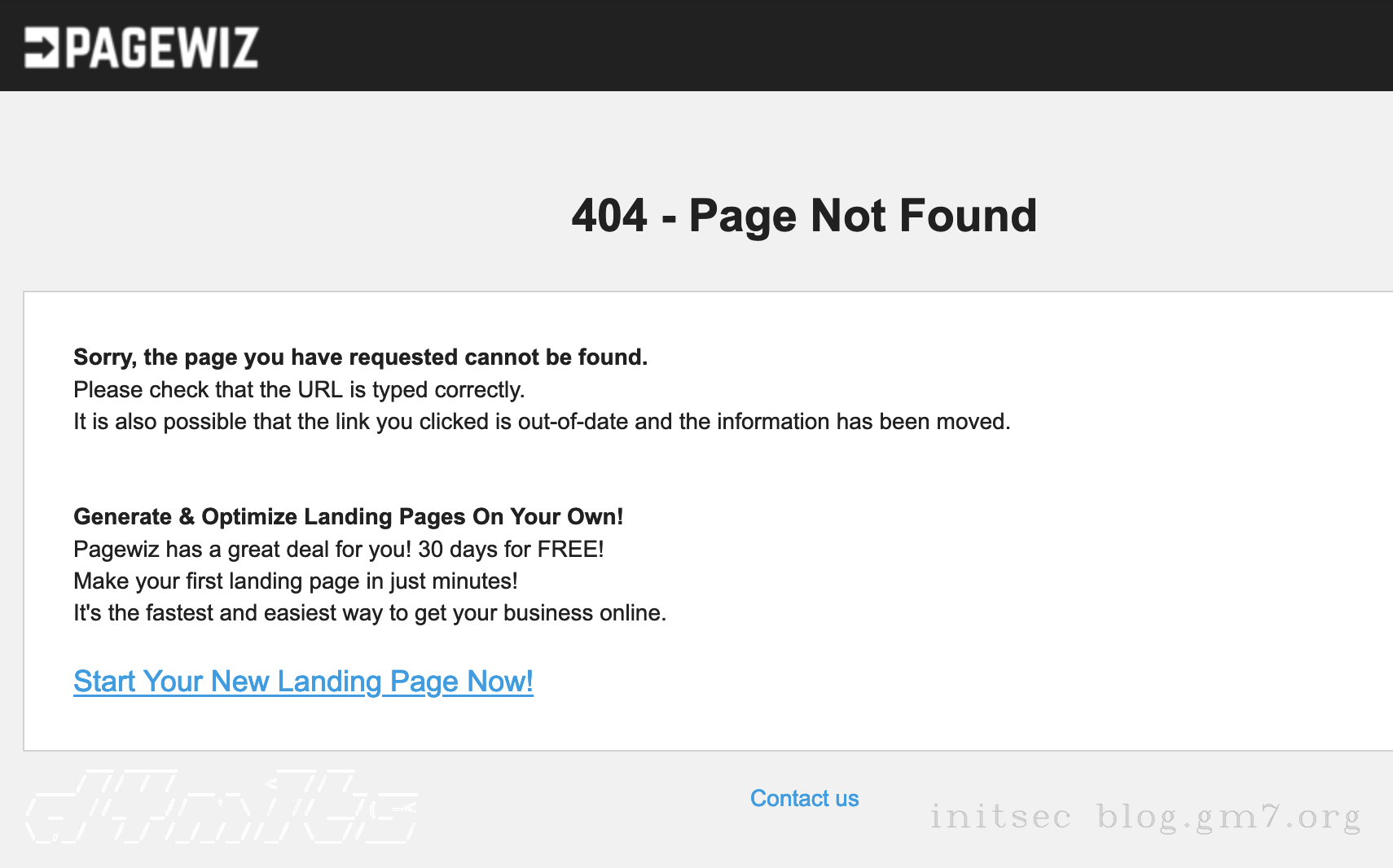Click empty area of dark header bar

pos(815,46)
